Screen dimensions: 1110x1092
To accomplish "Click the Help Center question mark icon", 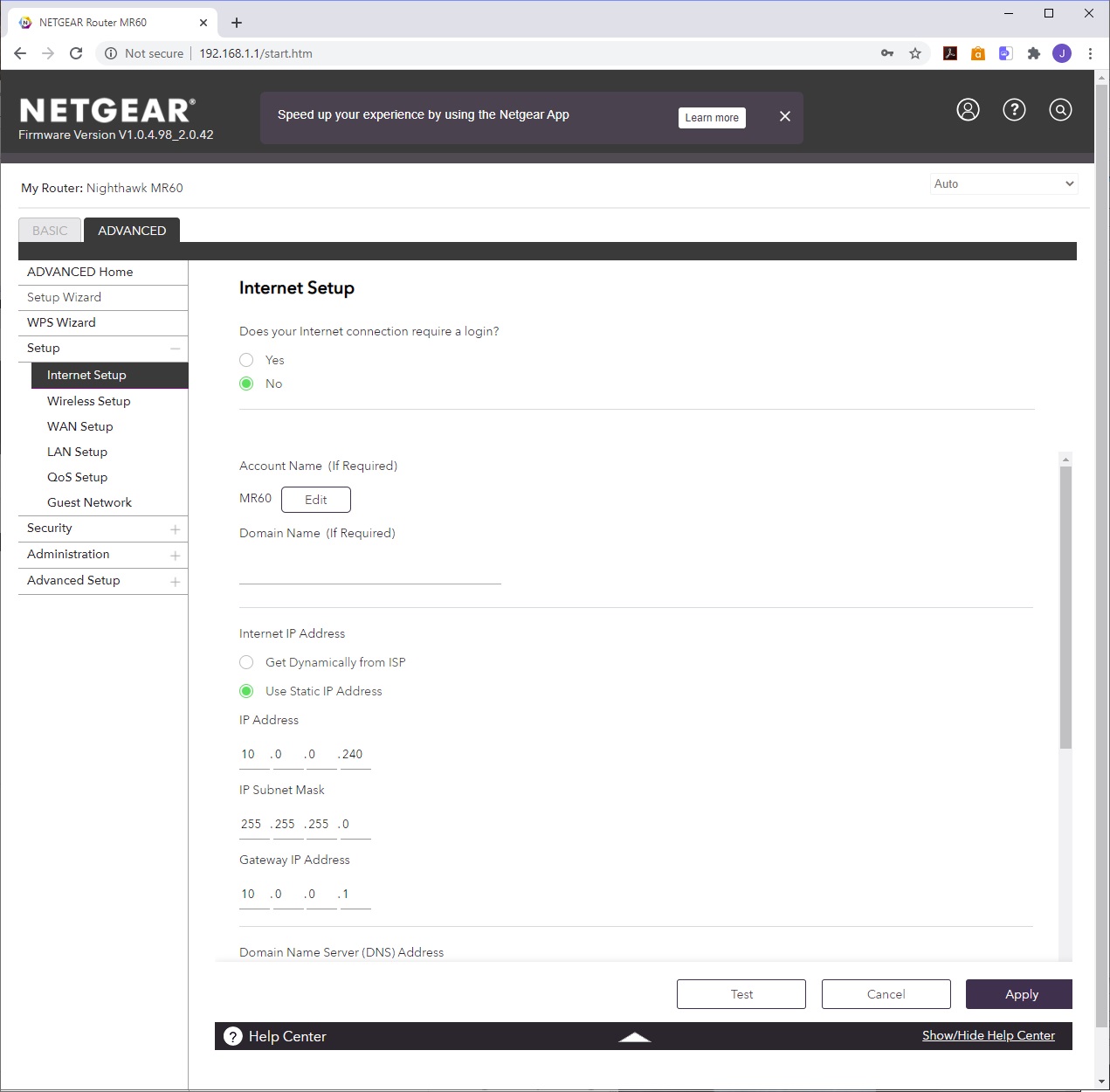I will [233, 1036].
